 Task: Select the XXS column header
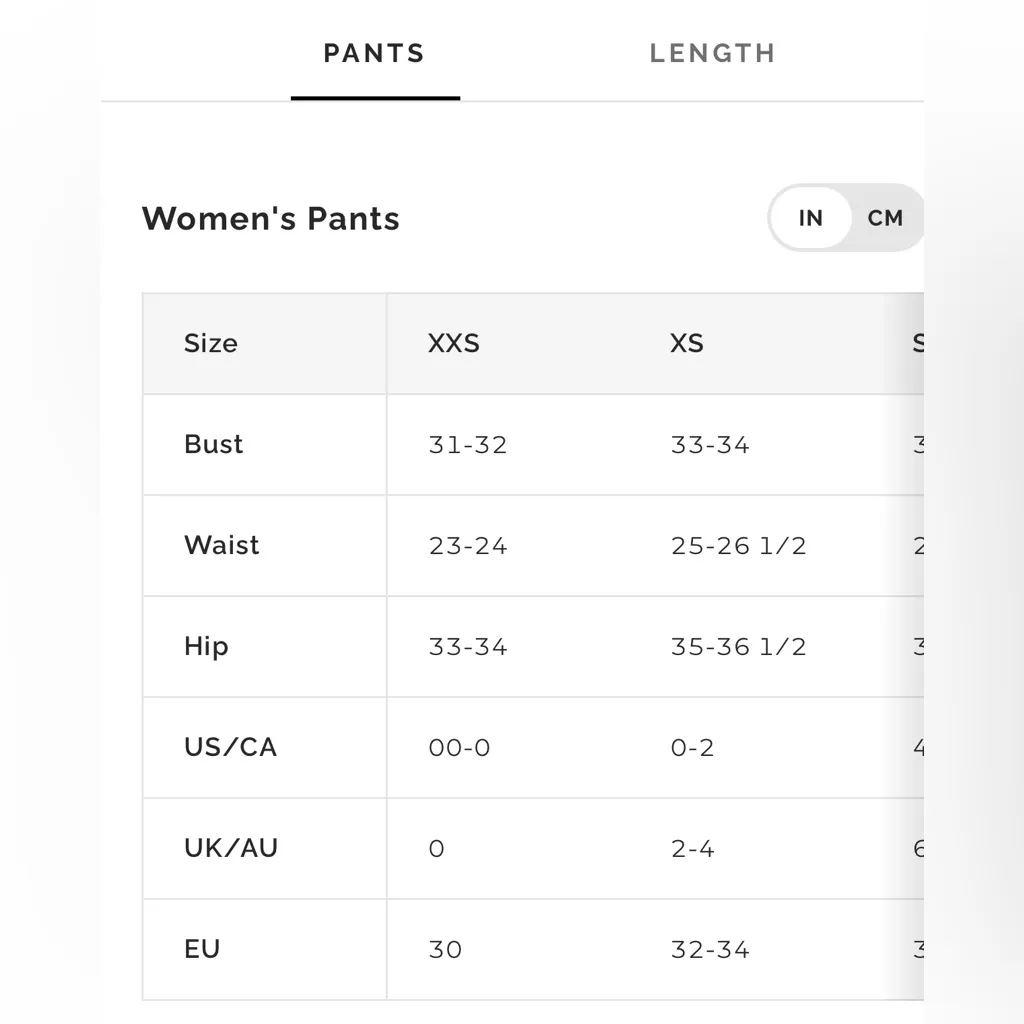tap(452, 343)
